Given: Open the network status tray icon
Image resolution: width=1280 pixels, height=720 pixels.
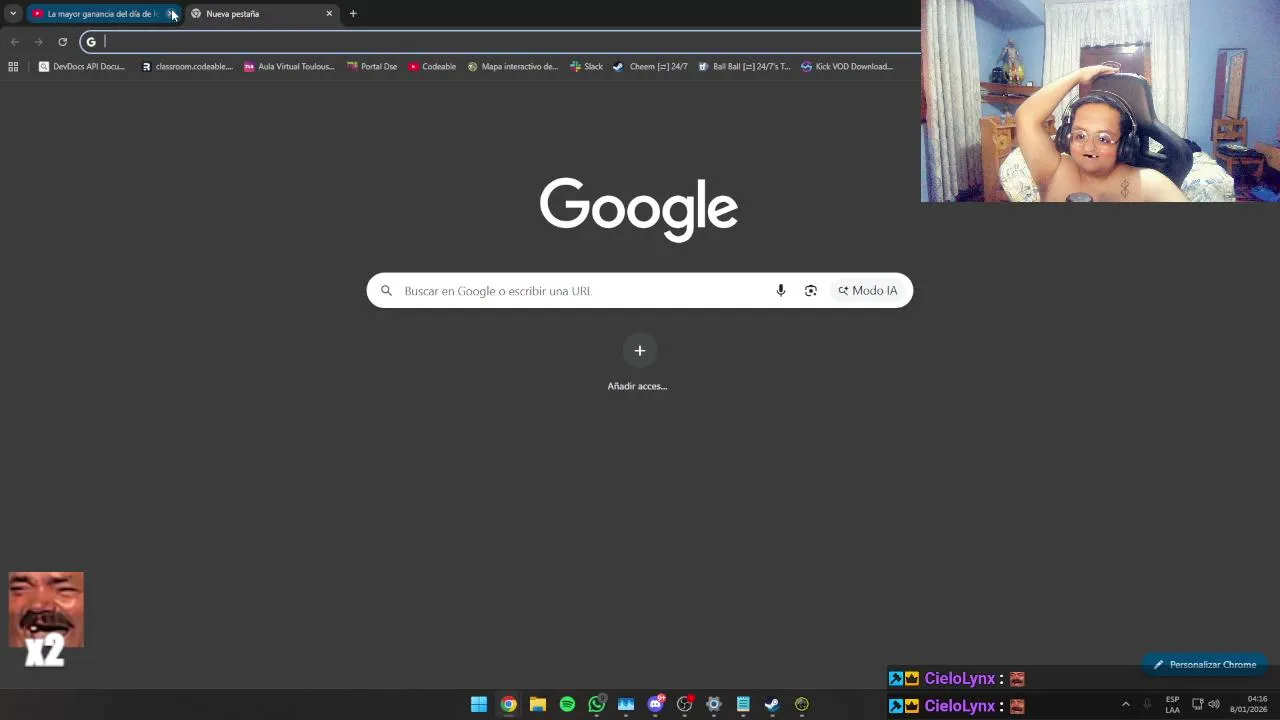Looking at the screenshot, I should [x=1197, y=704].
